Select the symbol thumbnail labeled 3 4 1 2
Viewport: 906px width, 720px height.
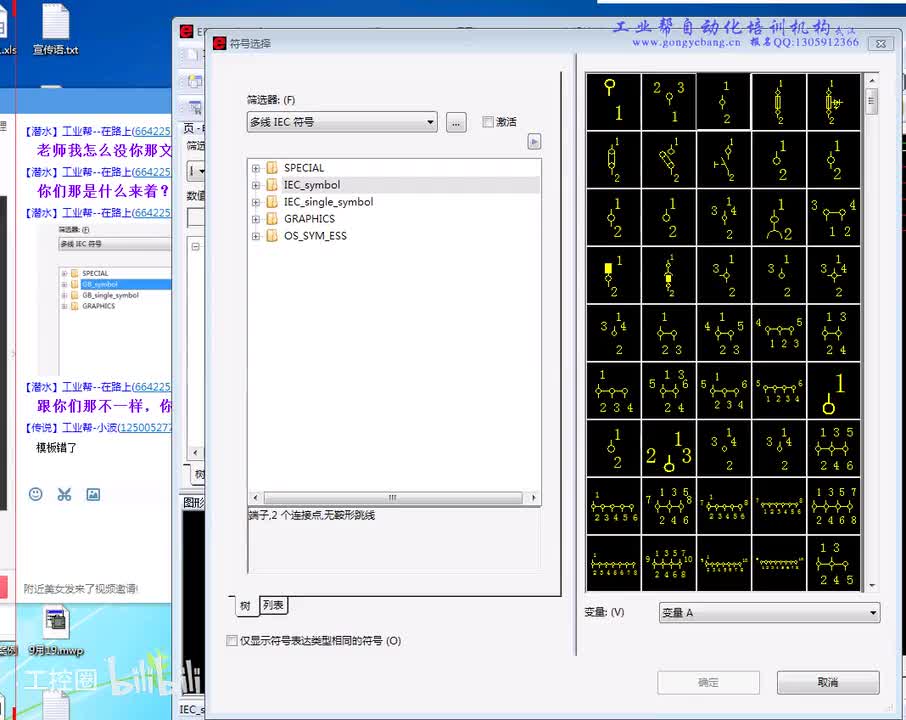coord(834,217)
